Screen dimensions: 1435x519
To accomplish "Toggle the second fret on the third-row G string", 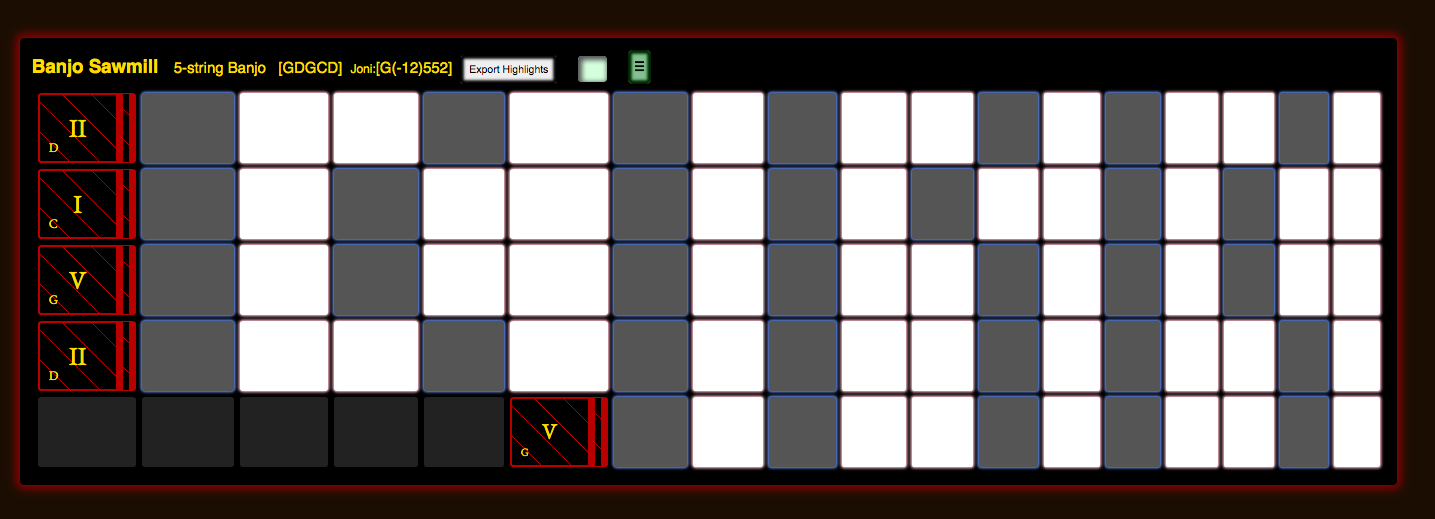I will (284, 280).
